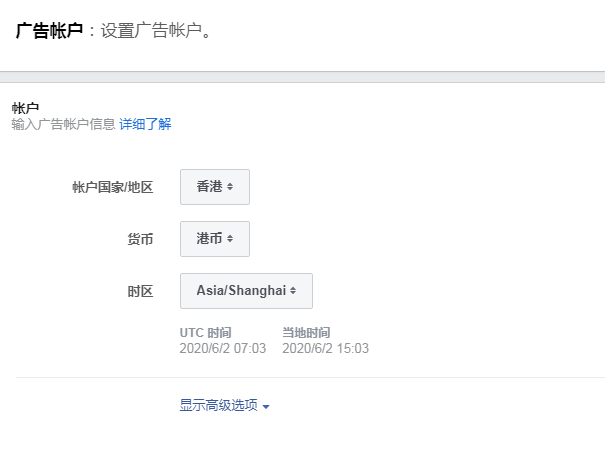
Task: Click the up-down arrows beside 港币
Action: pos(230,239)
